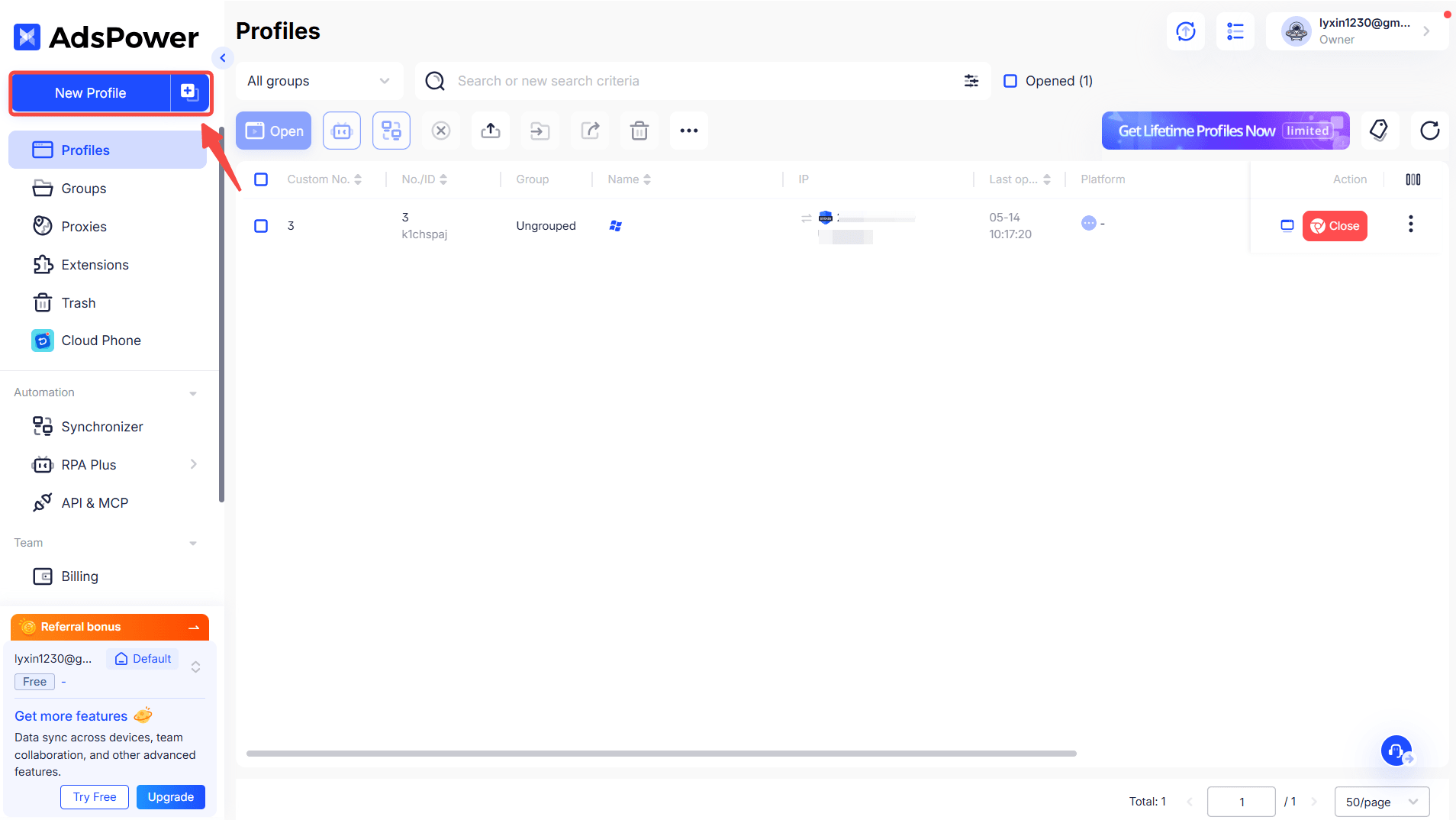Click Get Lifetime Profiles Now banner
Image resolution: width=1456 pixels, height=820 pixels.
[1226, 131]
